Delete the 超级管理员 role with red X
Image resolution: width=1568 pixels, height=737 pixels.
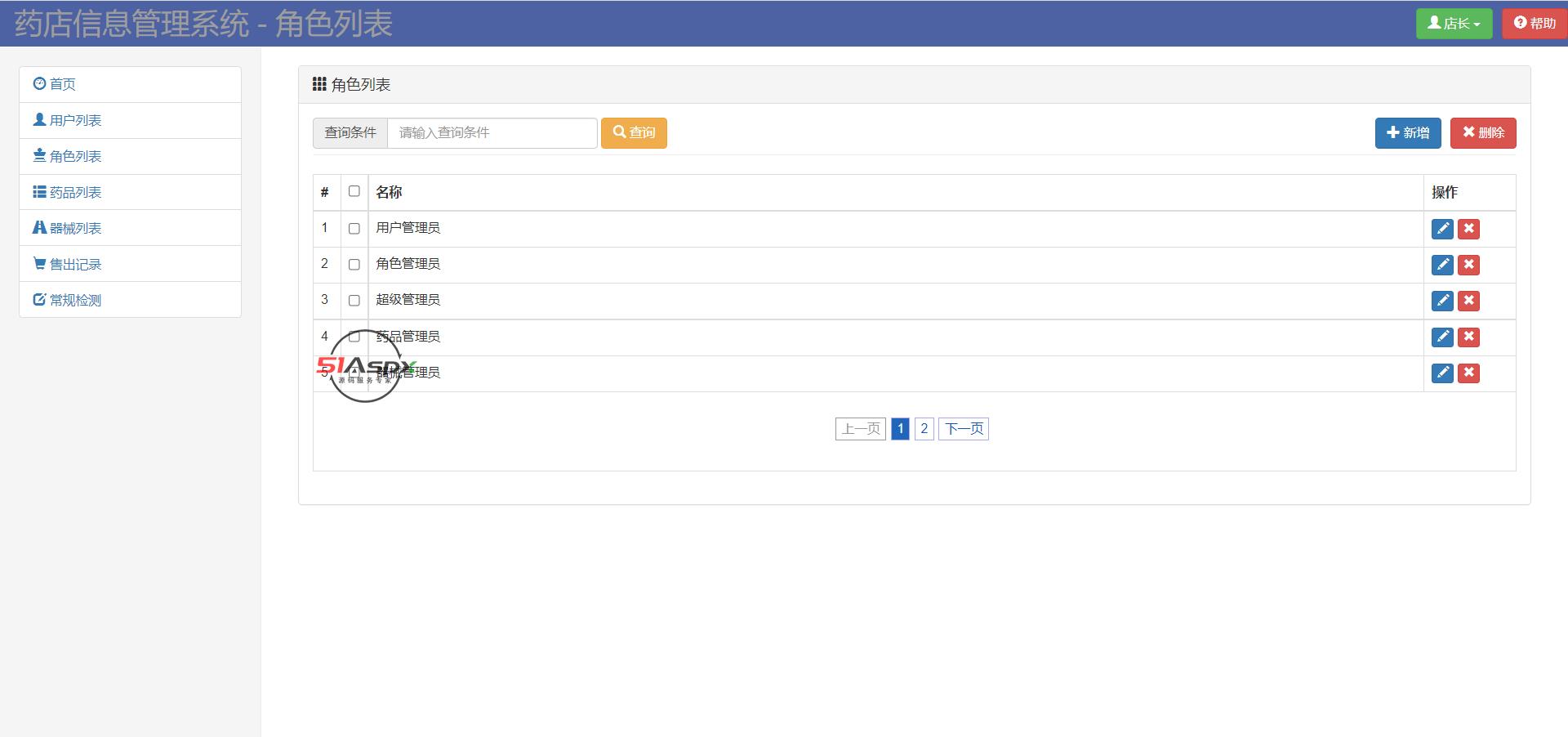point(1468,301)
